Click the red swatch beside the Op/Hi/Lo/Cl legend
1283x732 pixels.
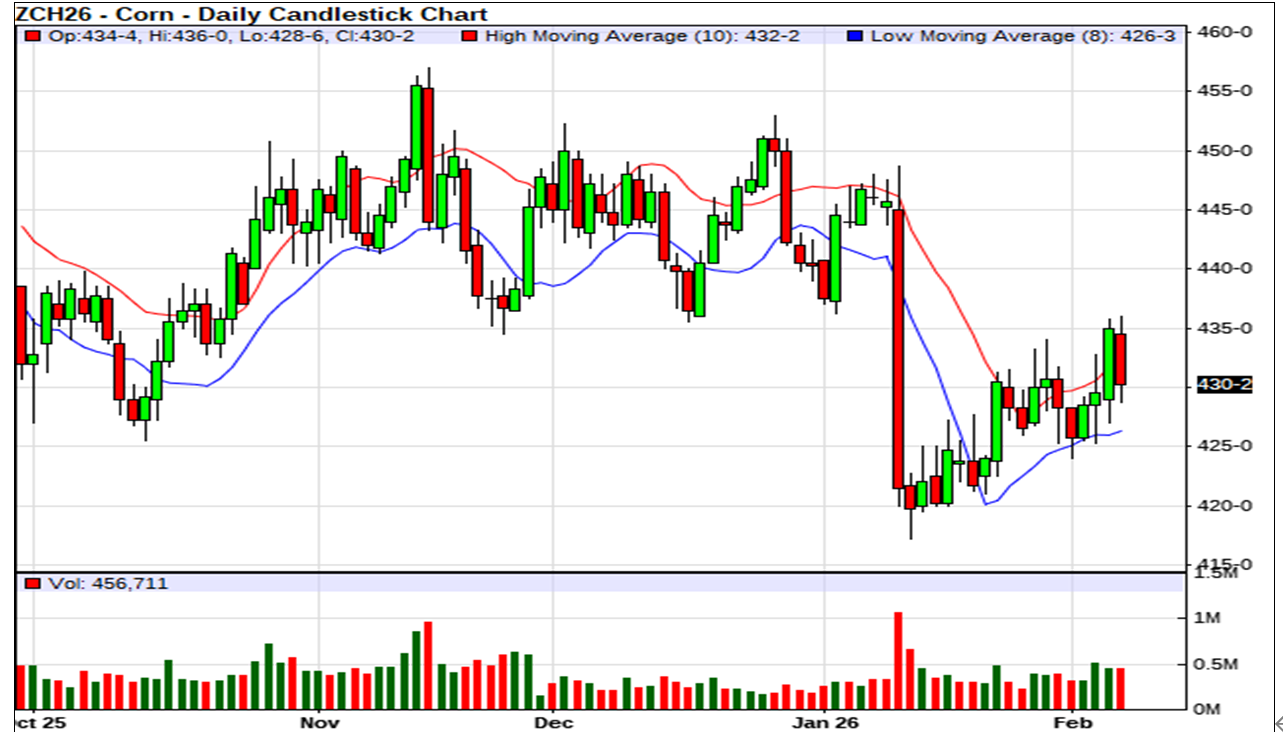33,37
